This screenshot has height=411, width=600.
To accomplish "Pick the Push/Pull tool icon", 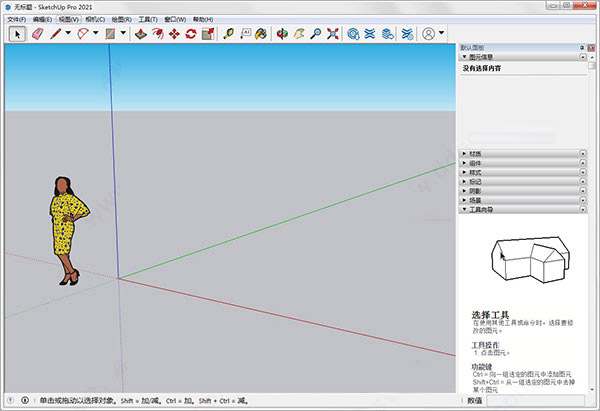I will point(141,34).
